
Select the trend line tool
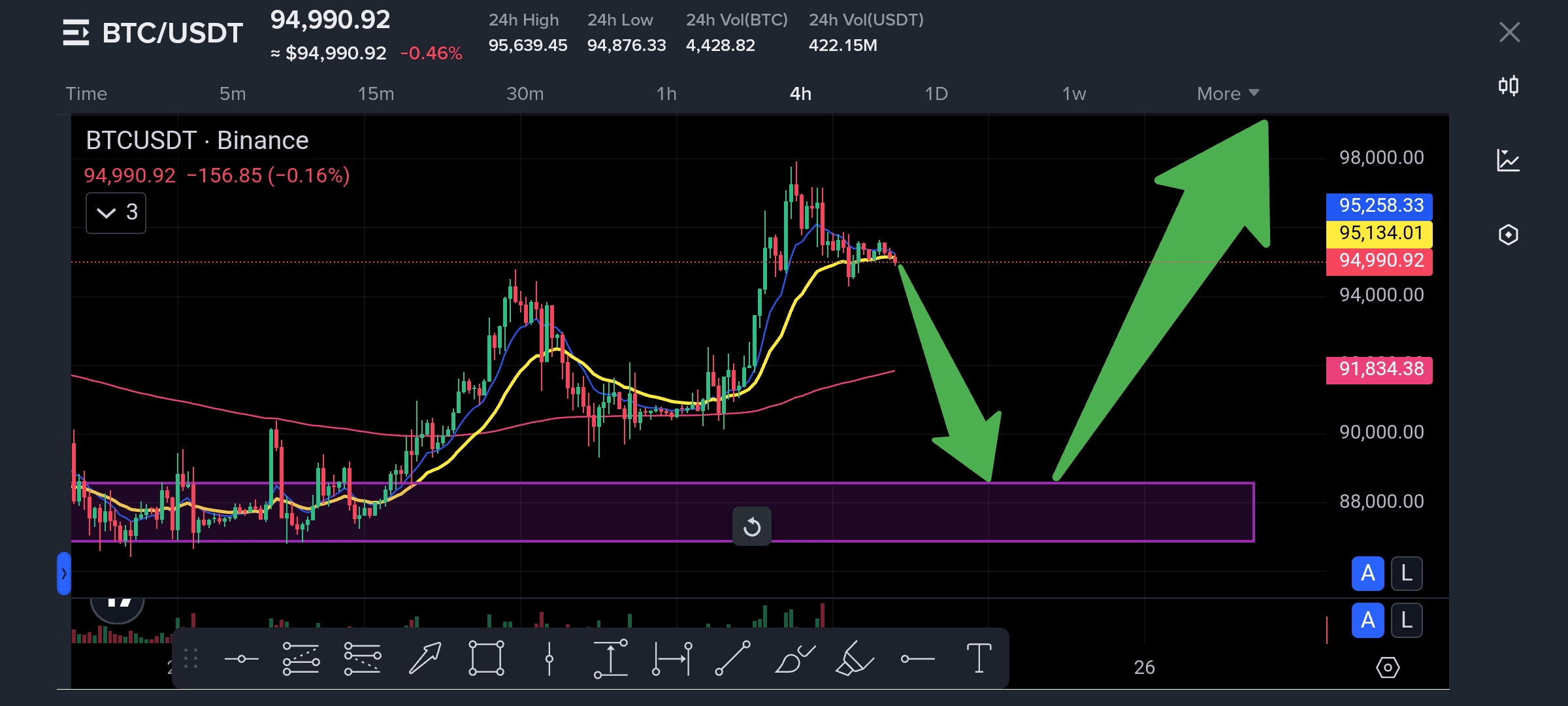click(x=732, y=658)
